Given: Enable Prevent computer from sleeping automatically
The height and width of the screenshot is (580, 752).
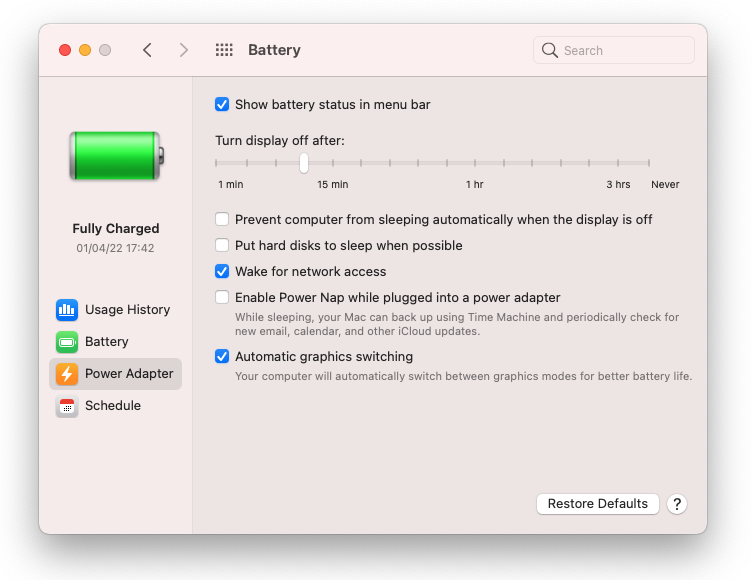Looking at the screenshot, I should [222, 219].
